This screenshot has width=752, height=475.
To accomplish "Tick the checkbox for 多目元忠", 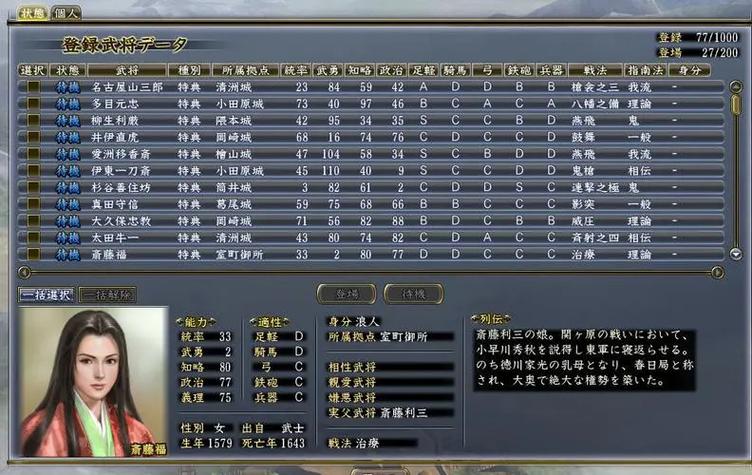I will (33, 104).
